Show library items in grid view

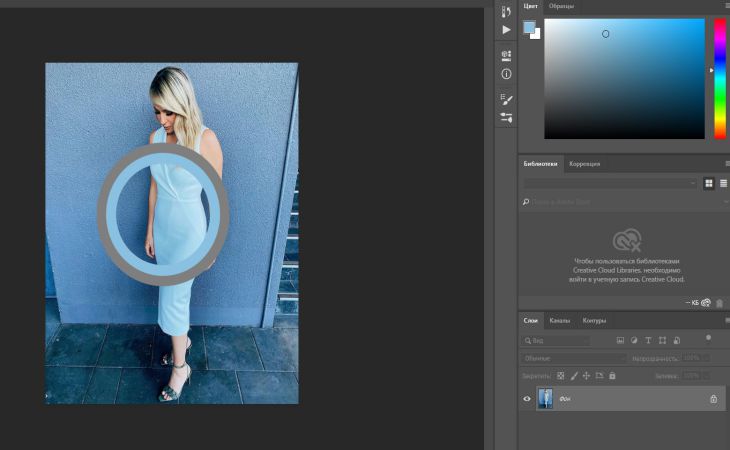point(709,183)
